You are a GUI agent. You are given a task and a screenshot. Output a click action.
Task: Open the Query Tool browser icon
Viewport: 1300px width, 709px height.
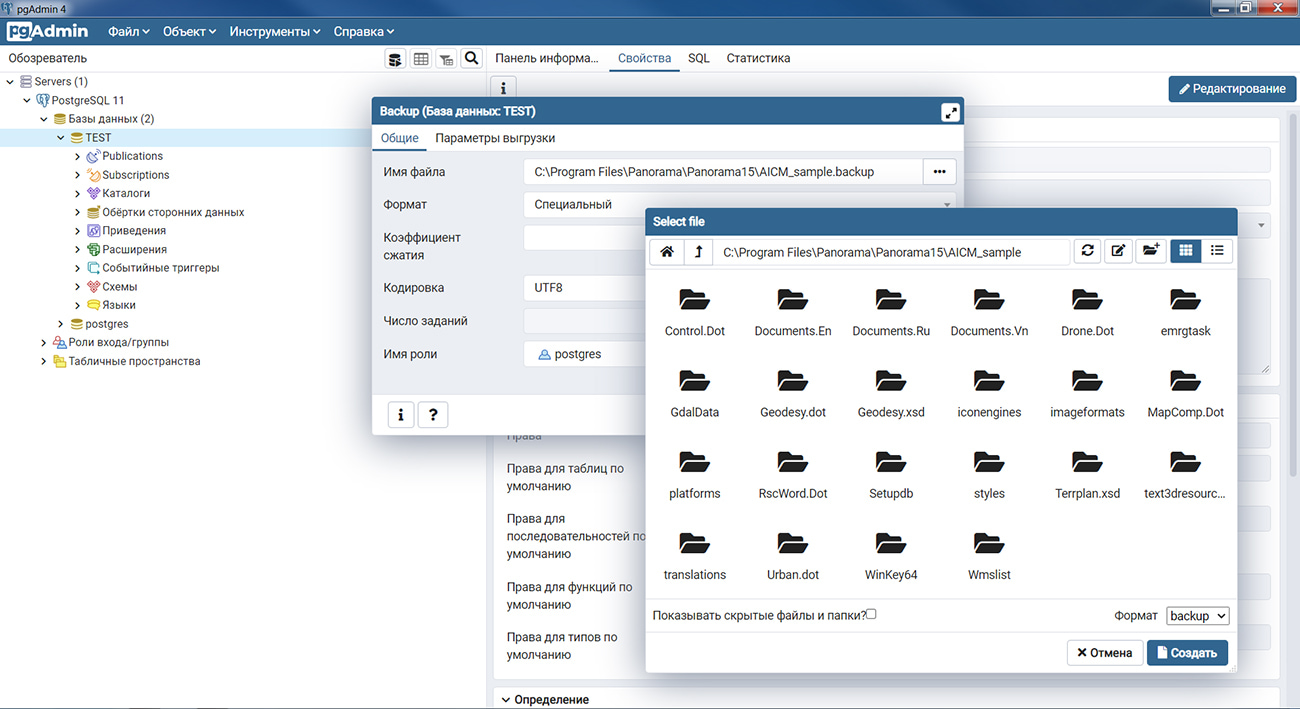coord(396,59)
